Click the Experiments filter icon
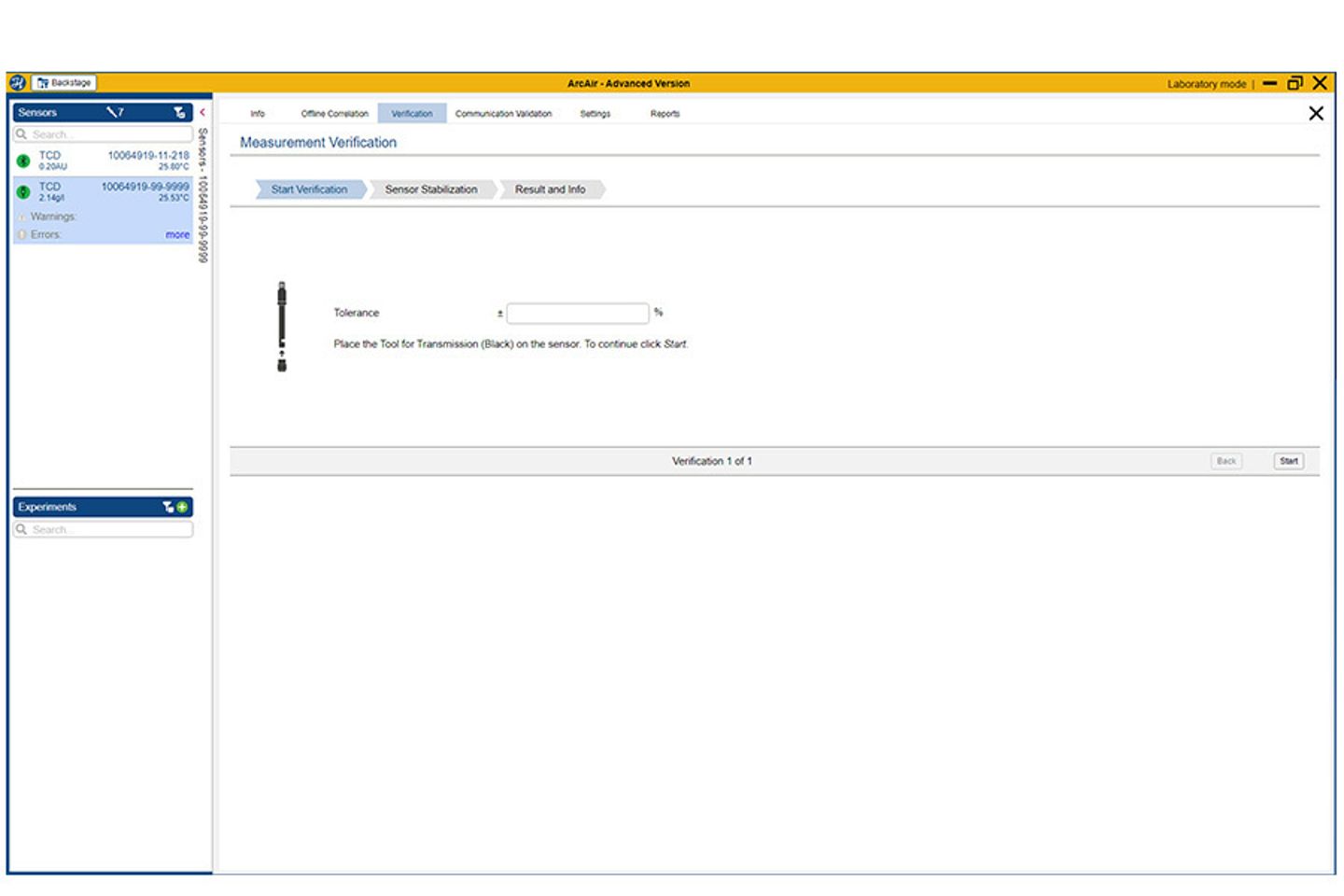The height and width of the screenshot is (896, 1344). (168, 507)
